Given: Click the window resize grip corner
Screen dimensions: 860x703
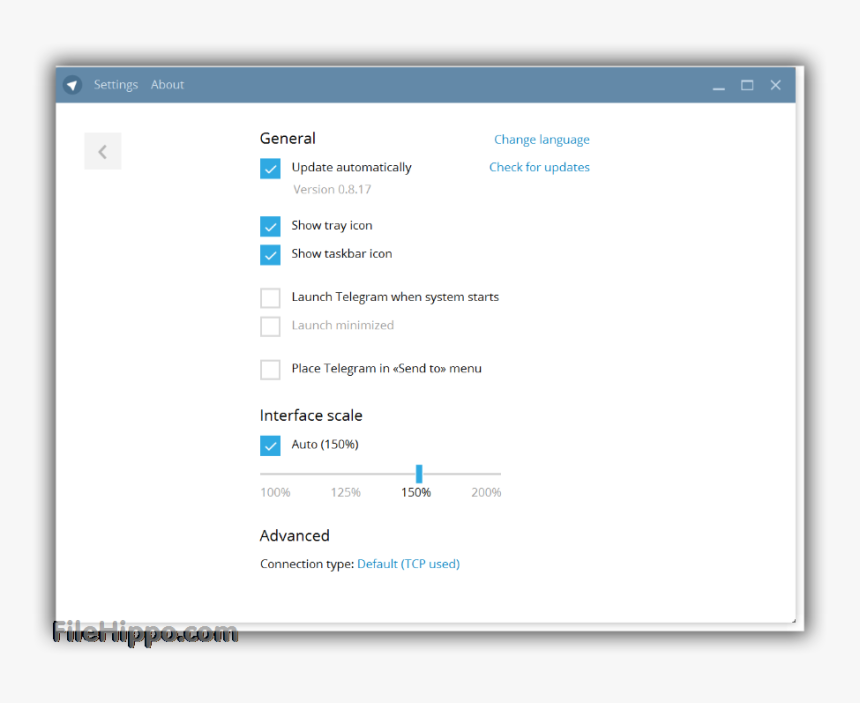Looking at the screenshot, I should tap(793, 620).
